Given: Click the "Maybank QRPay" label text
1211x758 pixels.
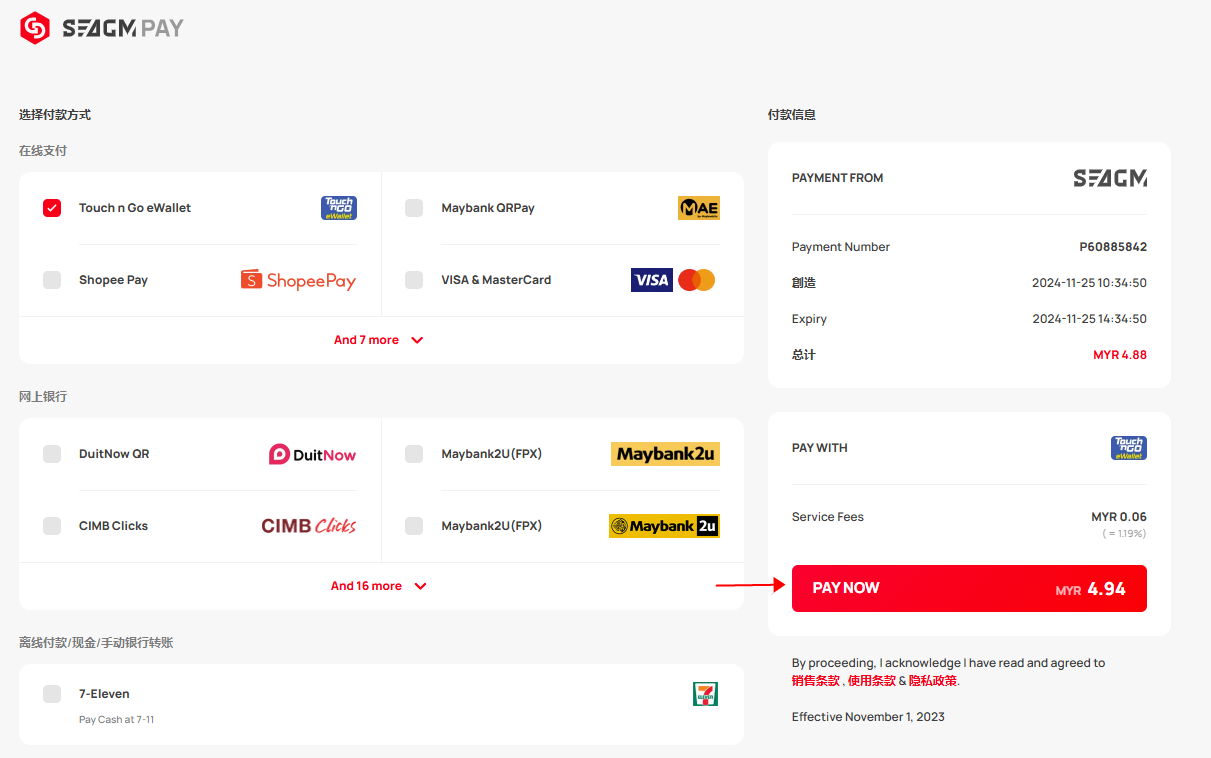Looking at the screenshot, I should (x=488, y=208).
